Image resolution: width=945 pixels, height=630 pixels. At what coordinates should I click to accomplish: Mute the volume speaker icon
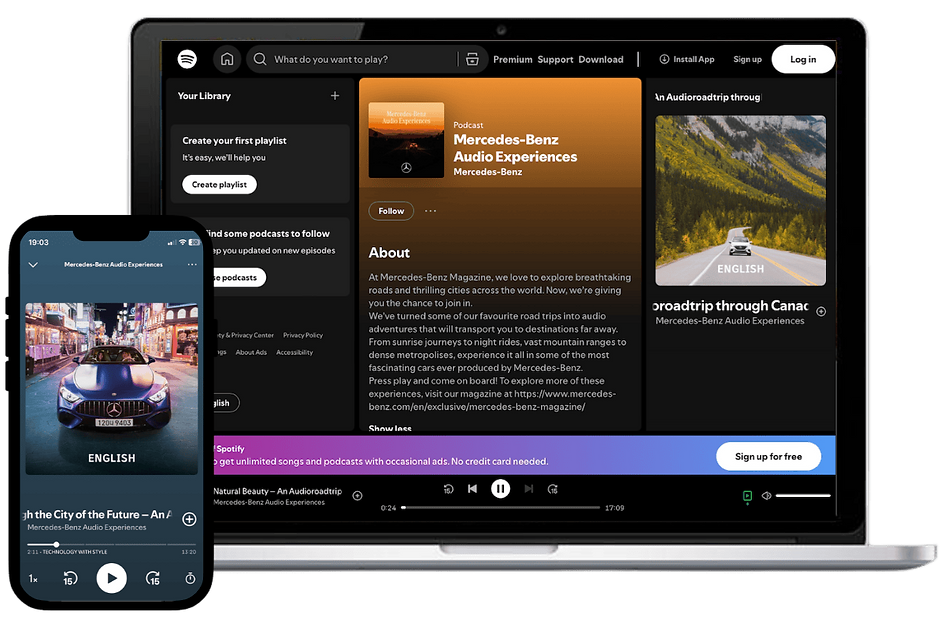click(767, 496)
